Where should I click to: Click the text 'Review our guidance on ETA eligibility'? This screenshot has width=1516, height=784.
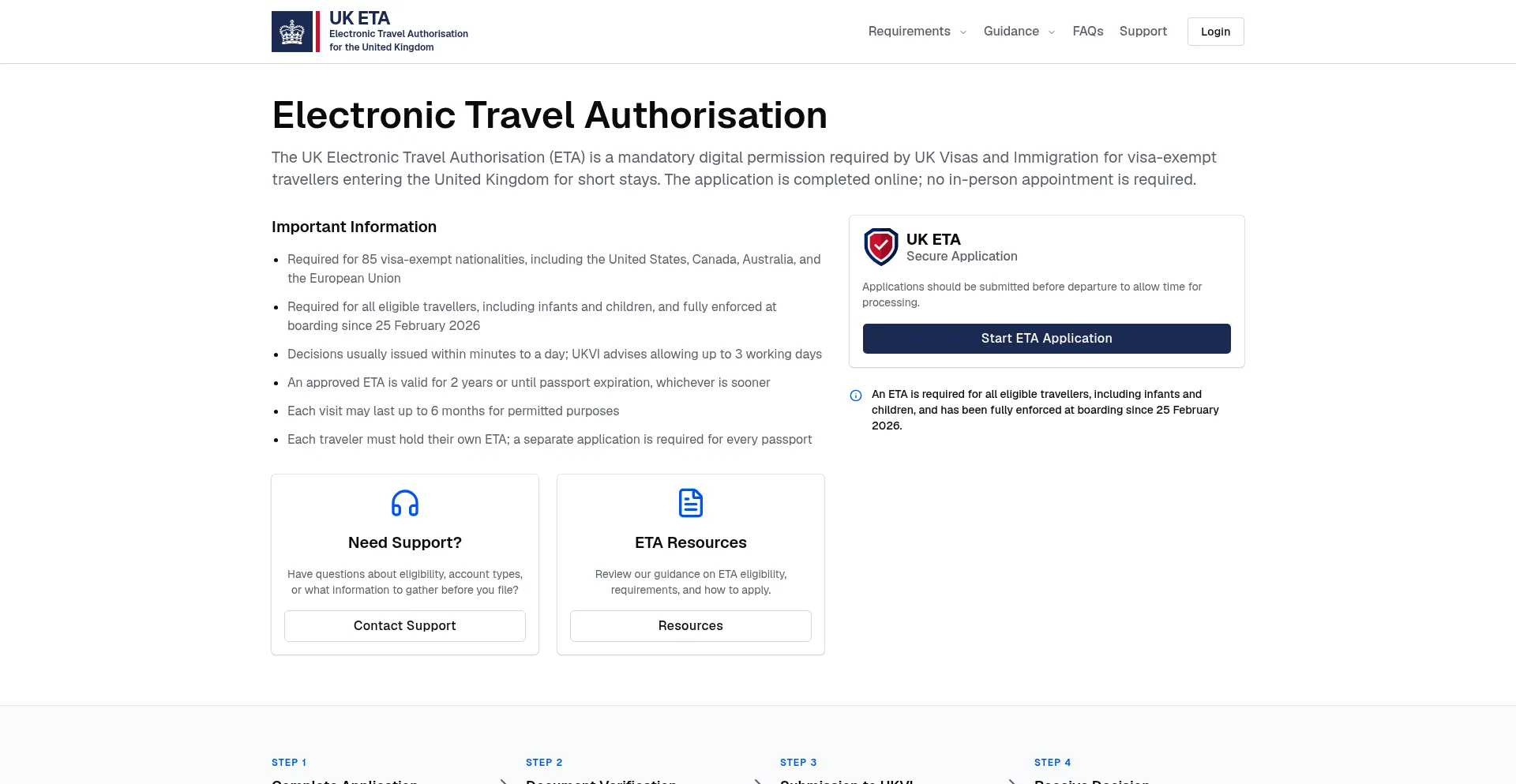point(691,582)
